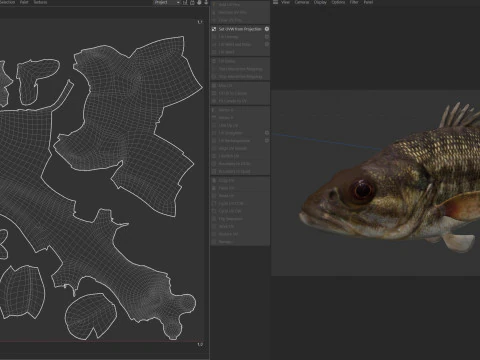Open the Texture menu above UV editor
This screenshot has width=480, height=360.
(x=40, y=2)
